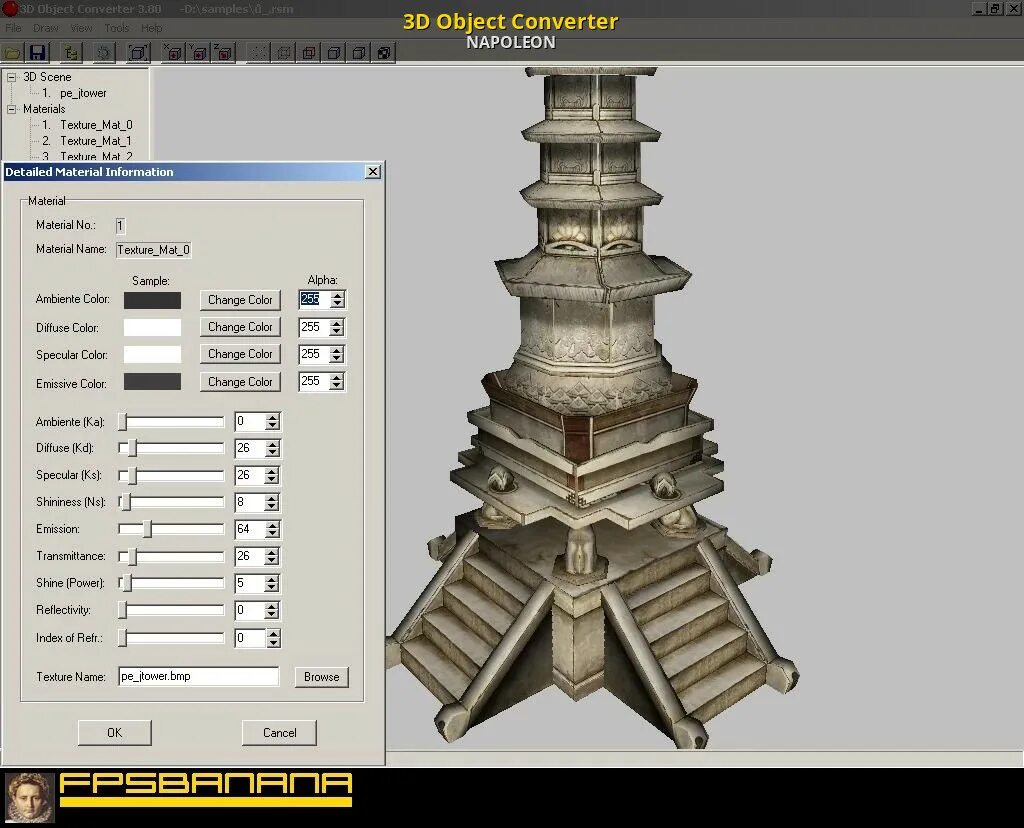Viewport: 1024px width, 828px height.
Task: Click the Emission slider handle
Action: click(x=148, y=529)
